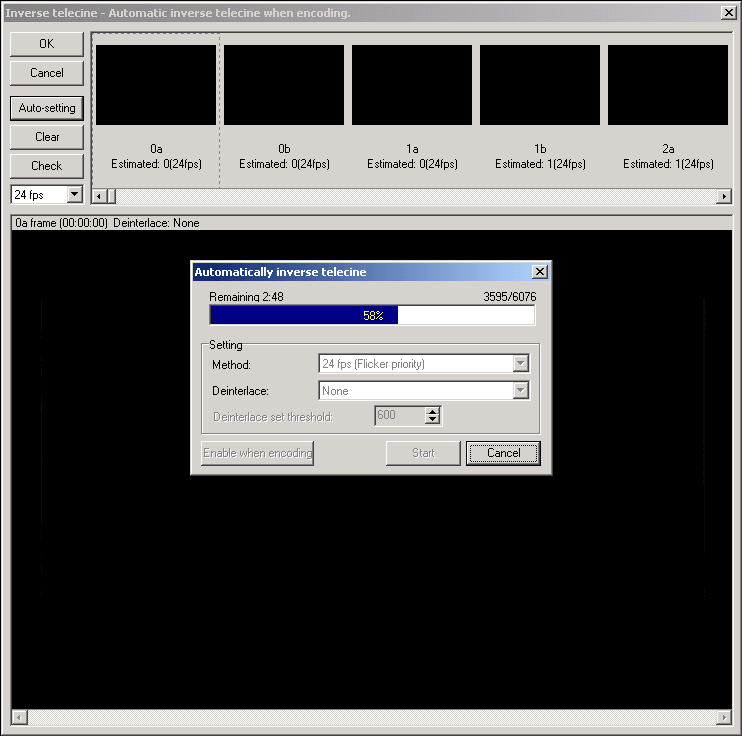Click the 58% progress bar

point(372,315)
